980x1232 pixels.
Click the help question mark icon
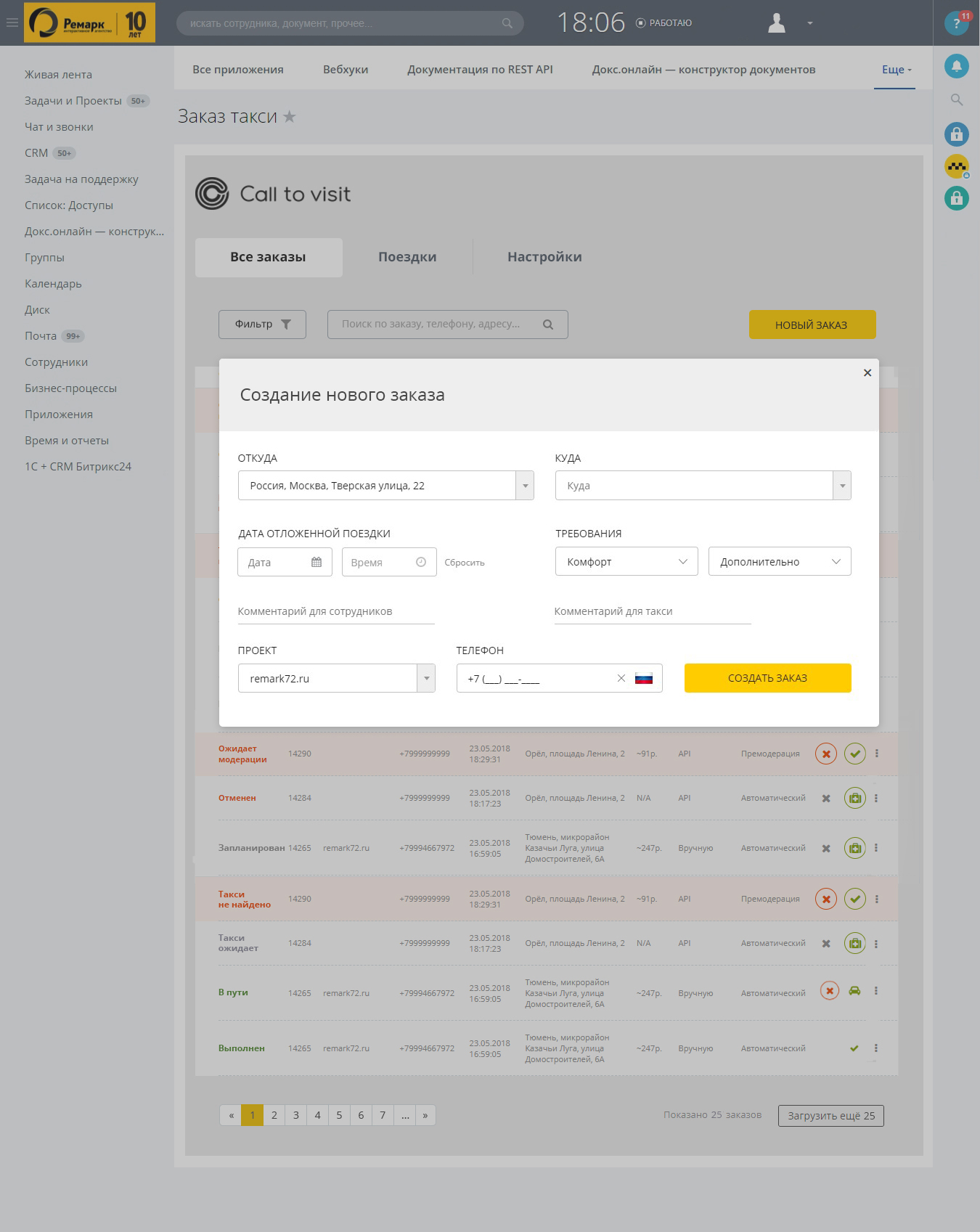[956, 23]
